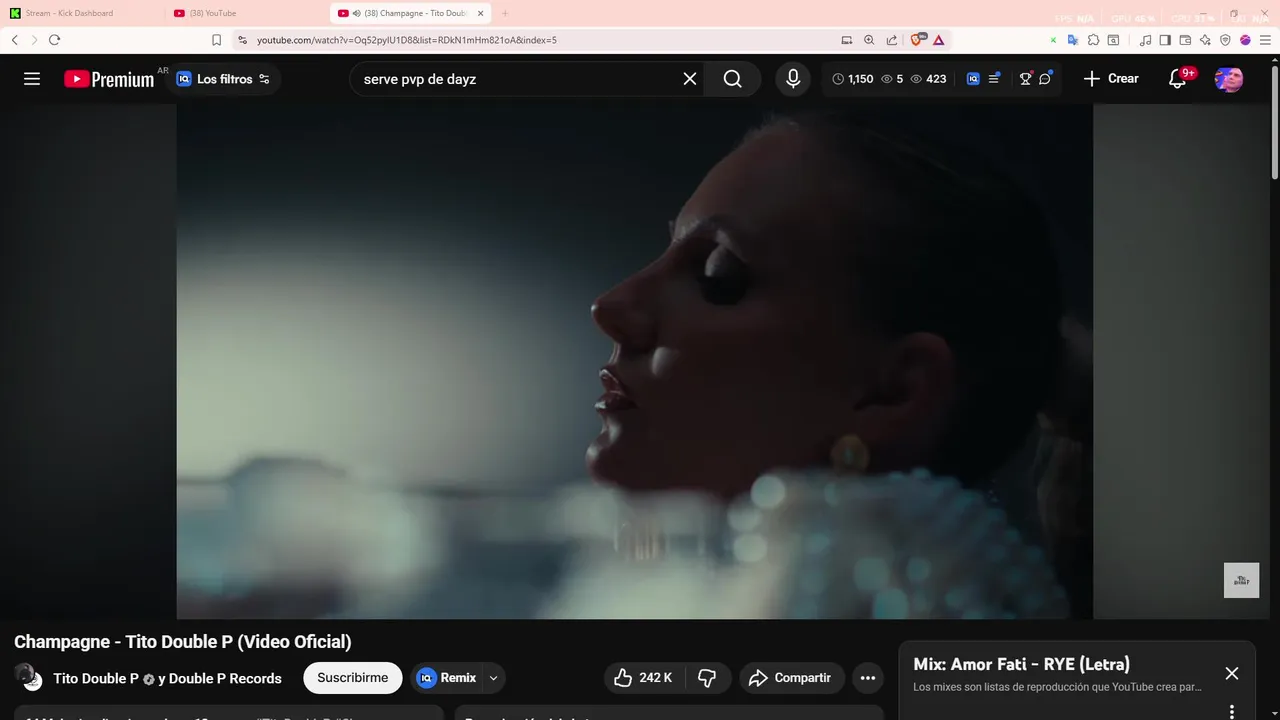Share this page from address bar
1280x720 pixels.
coord(892,40)
